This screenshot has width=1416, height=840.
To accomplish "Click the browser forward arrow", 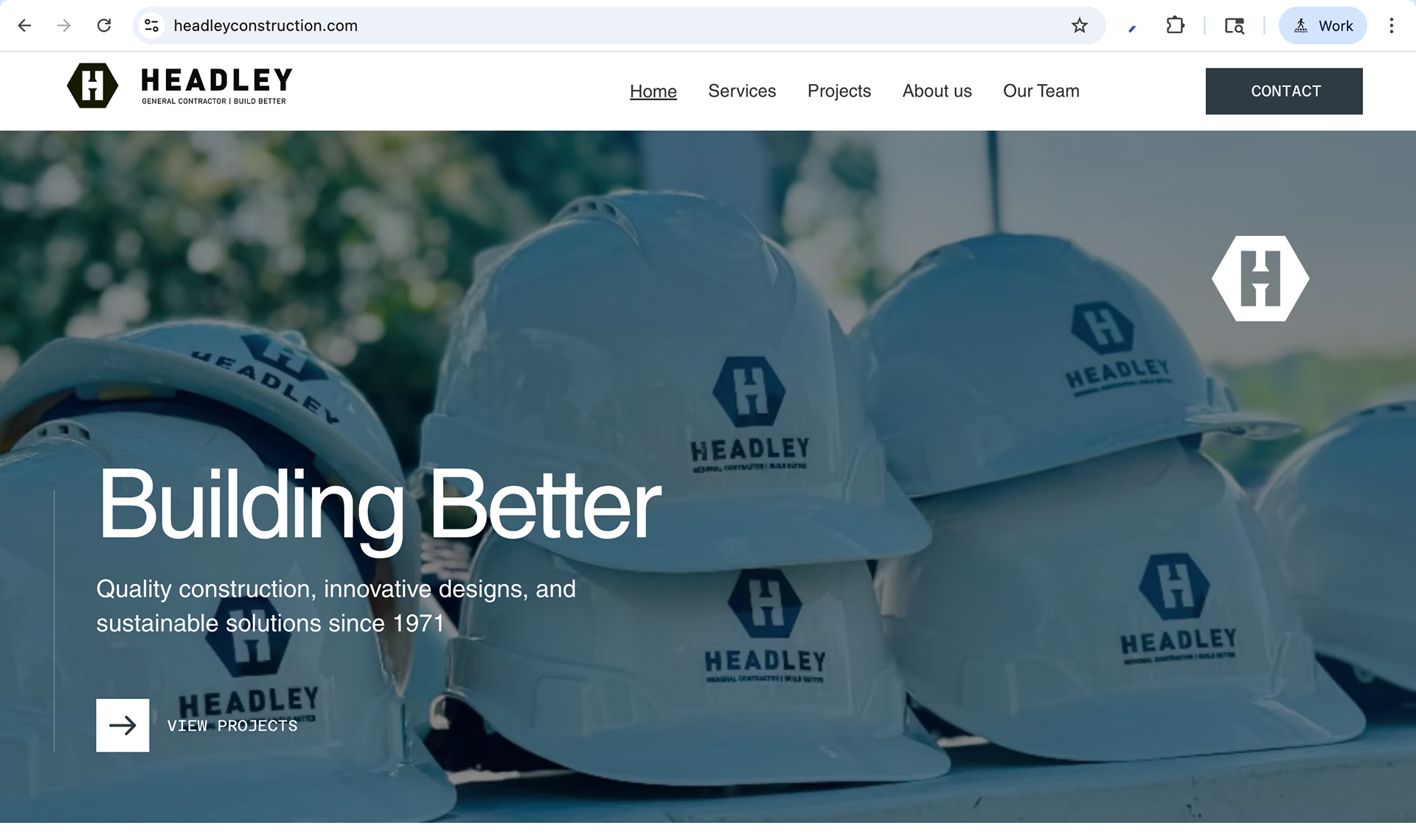I will click(64, 26).
